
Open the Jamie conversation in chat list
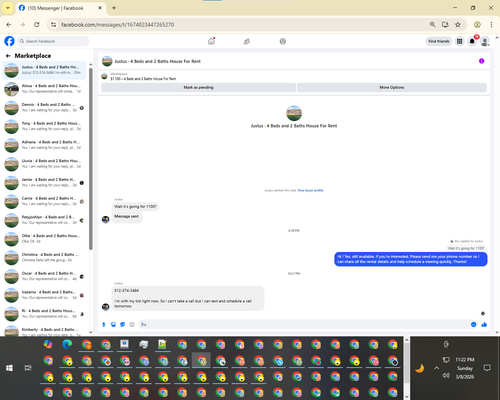tap(44, 182)
